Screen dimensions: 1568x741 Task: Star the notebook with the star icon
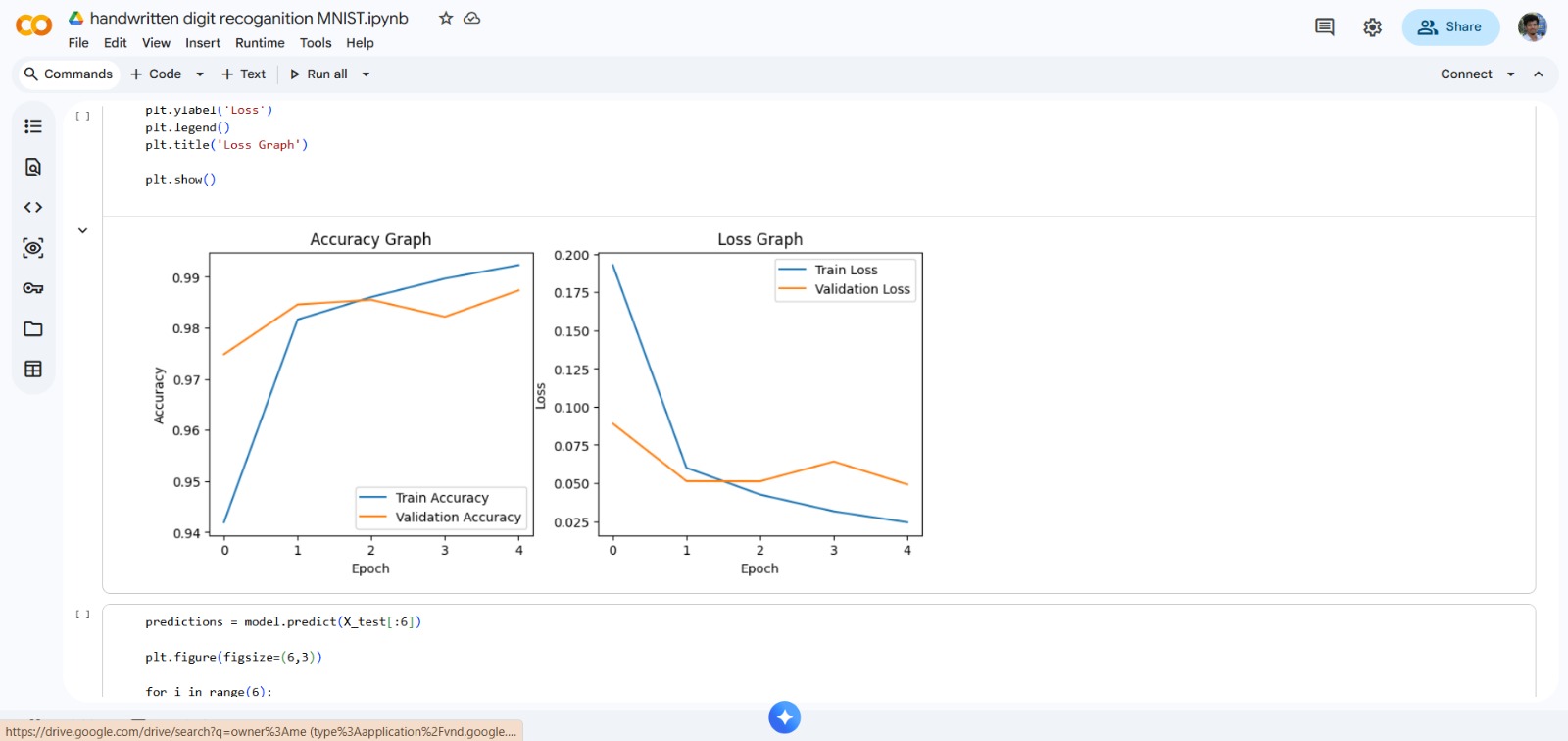[x=446, y=19]
